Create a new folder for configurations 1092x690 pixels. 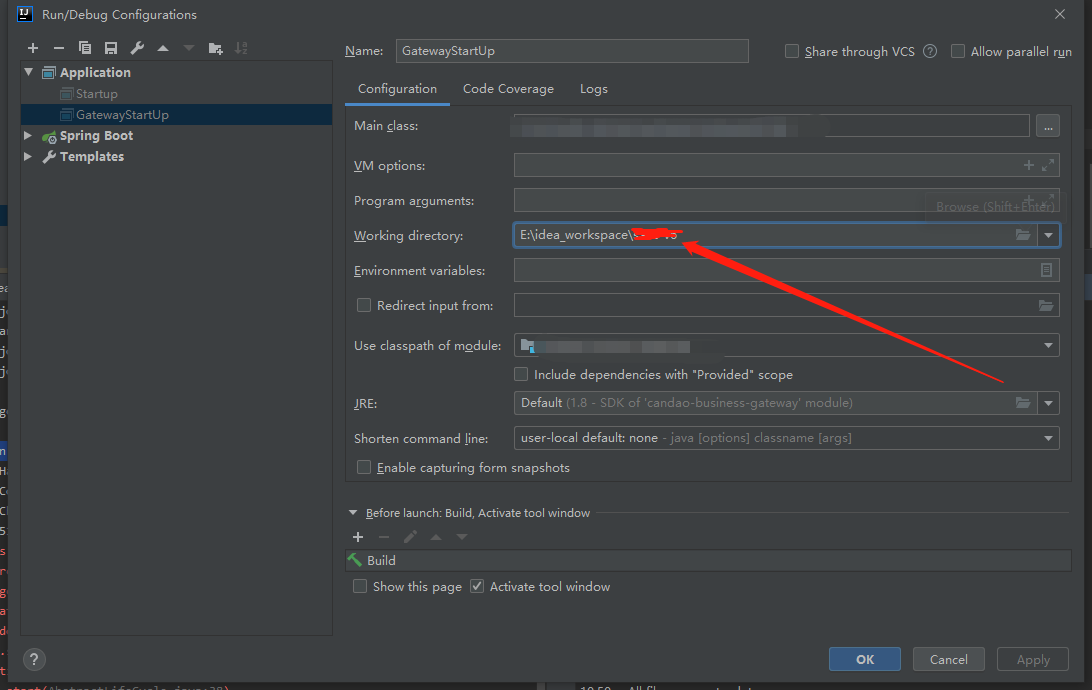click(214, 47)
